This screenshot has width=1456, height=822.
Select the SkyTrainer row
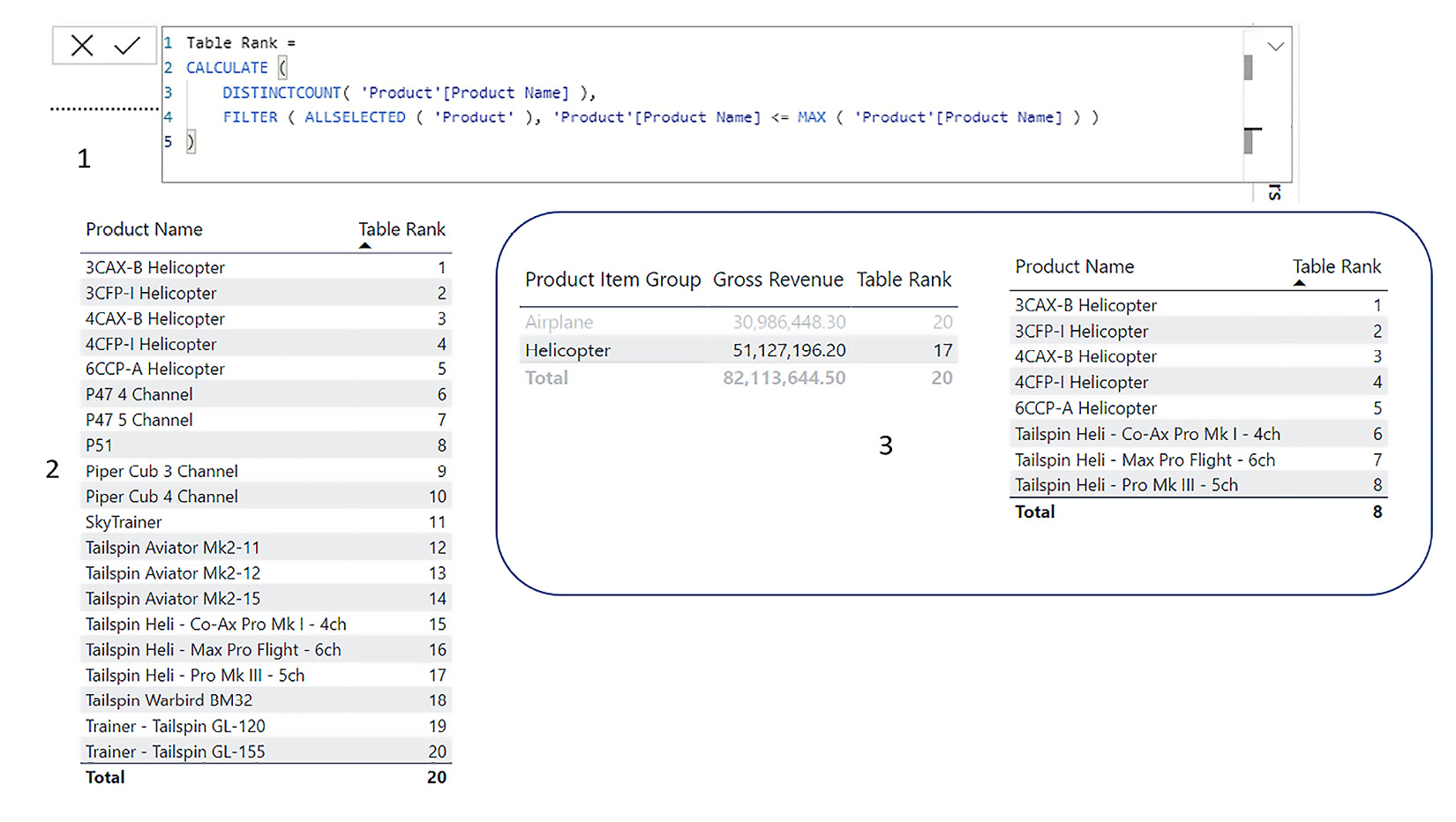[124, 522]
